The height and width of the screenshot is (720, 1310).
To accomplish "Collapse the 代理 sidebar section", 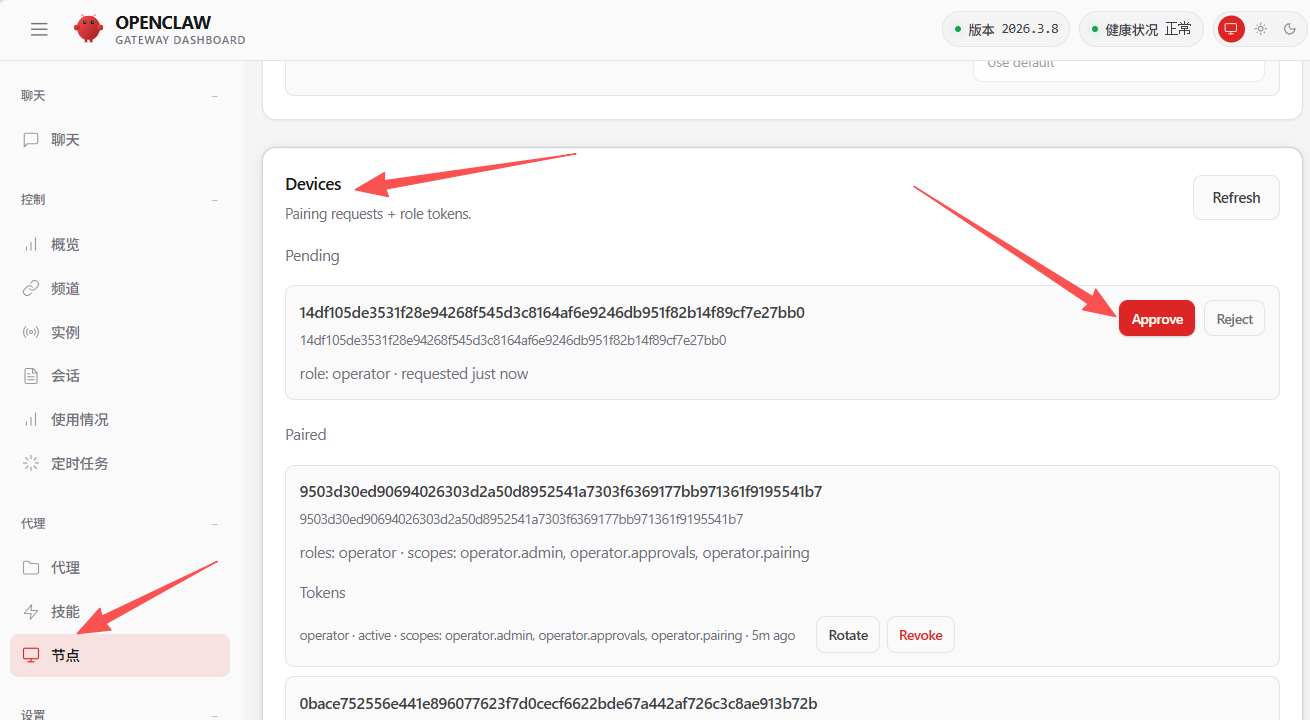I will point(214,524).
